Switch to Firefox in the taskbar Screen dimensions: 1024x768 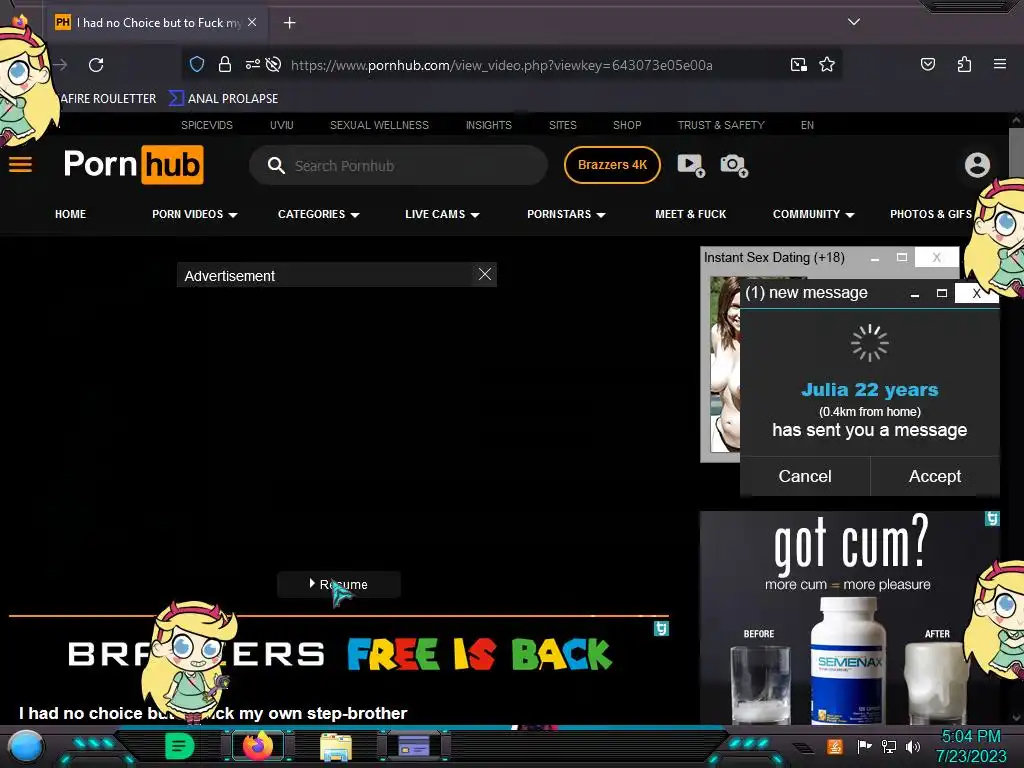257,746
